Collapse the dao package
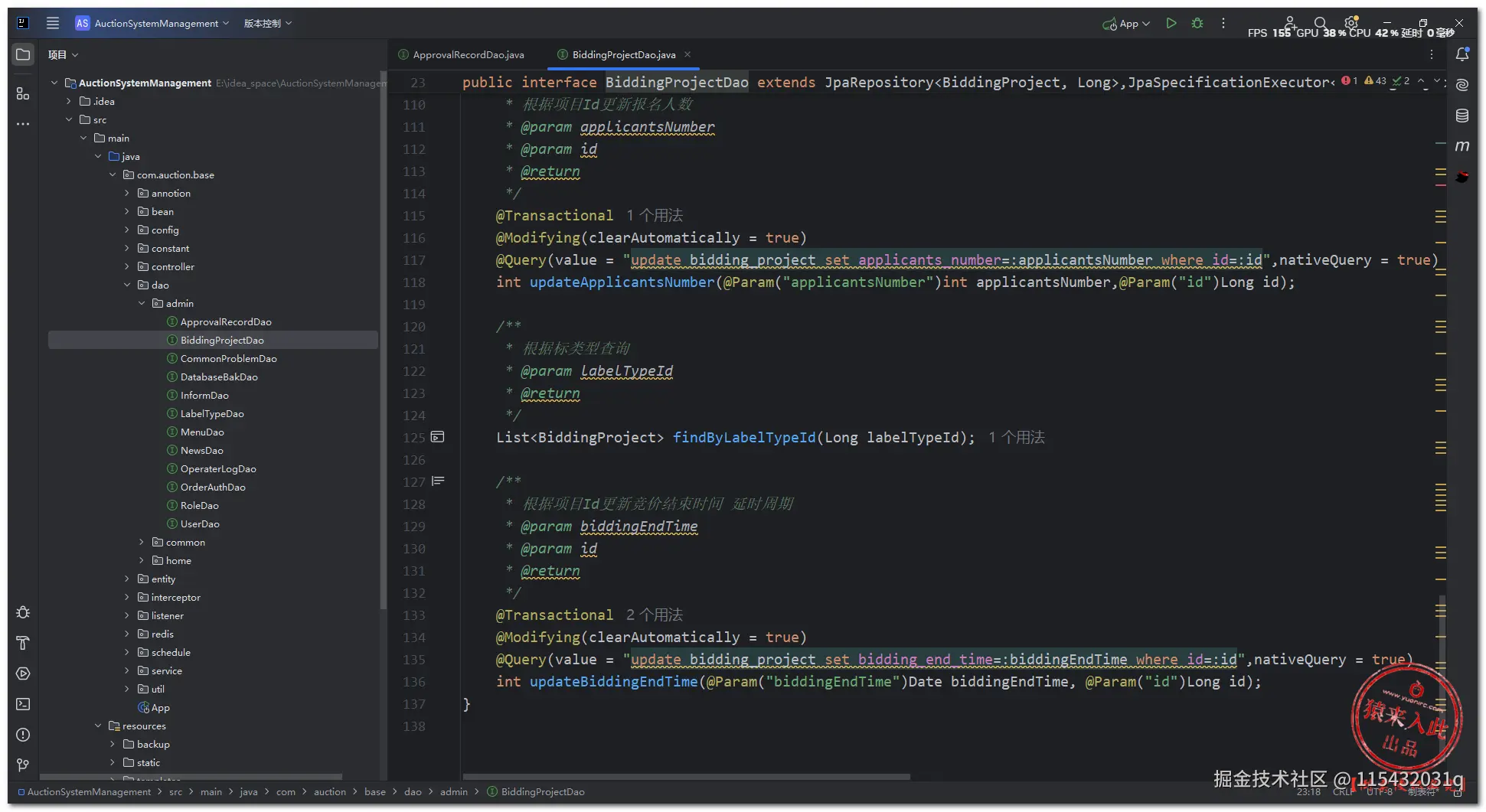The width and height of the screenshot is (1486, 812). (x=127, y=285)
